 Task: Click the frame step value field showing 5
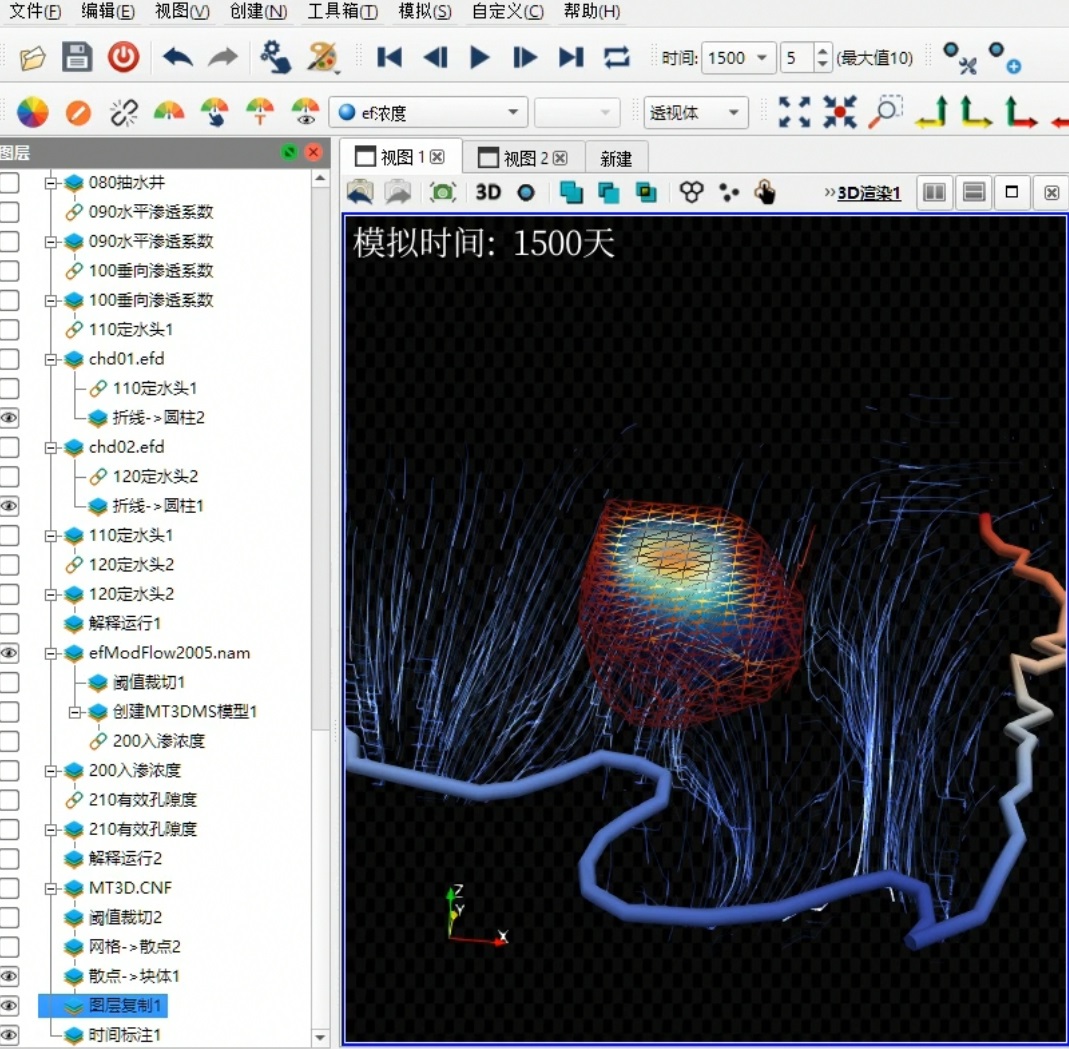pos(798,58)
